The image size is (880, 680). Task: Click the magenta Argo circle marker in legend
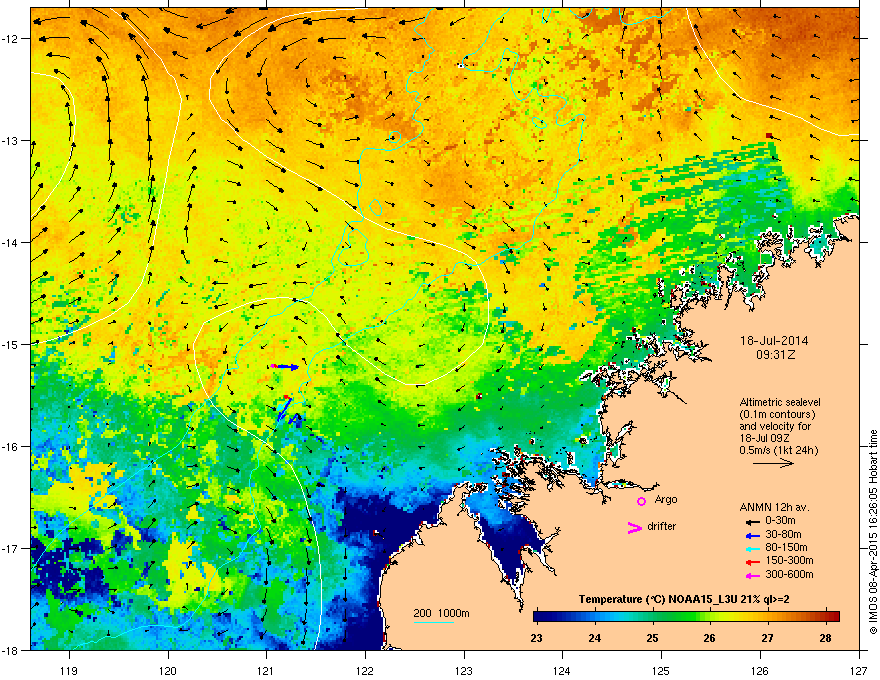point(641,501)
